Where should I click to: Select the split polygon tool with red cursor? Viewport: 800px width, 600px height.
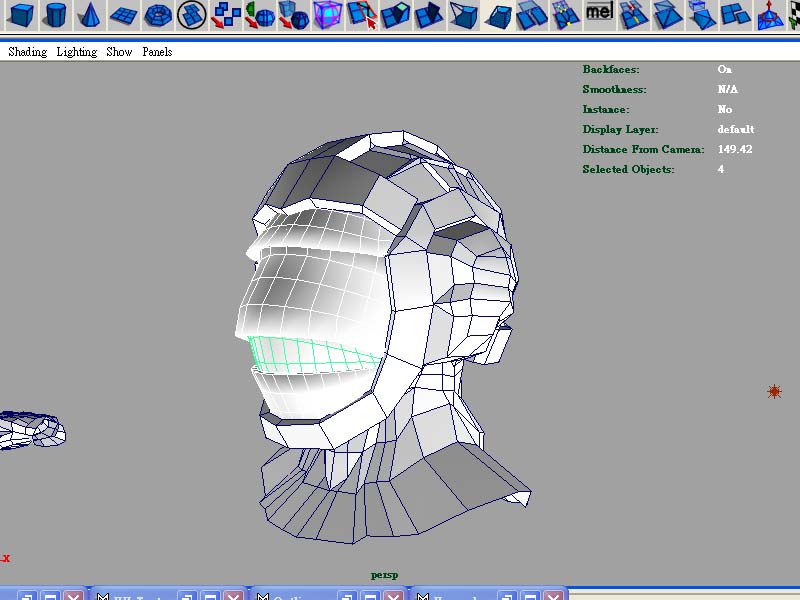pos(362,15)
